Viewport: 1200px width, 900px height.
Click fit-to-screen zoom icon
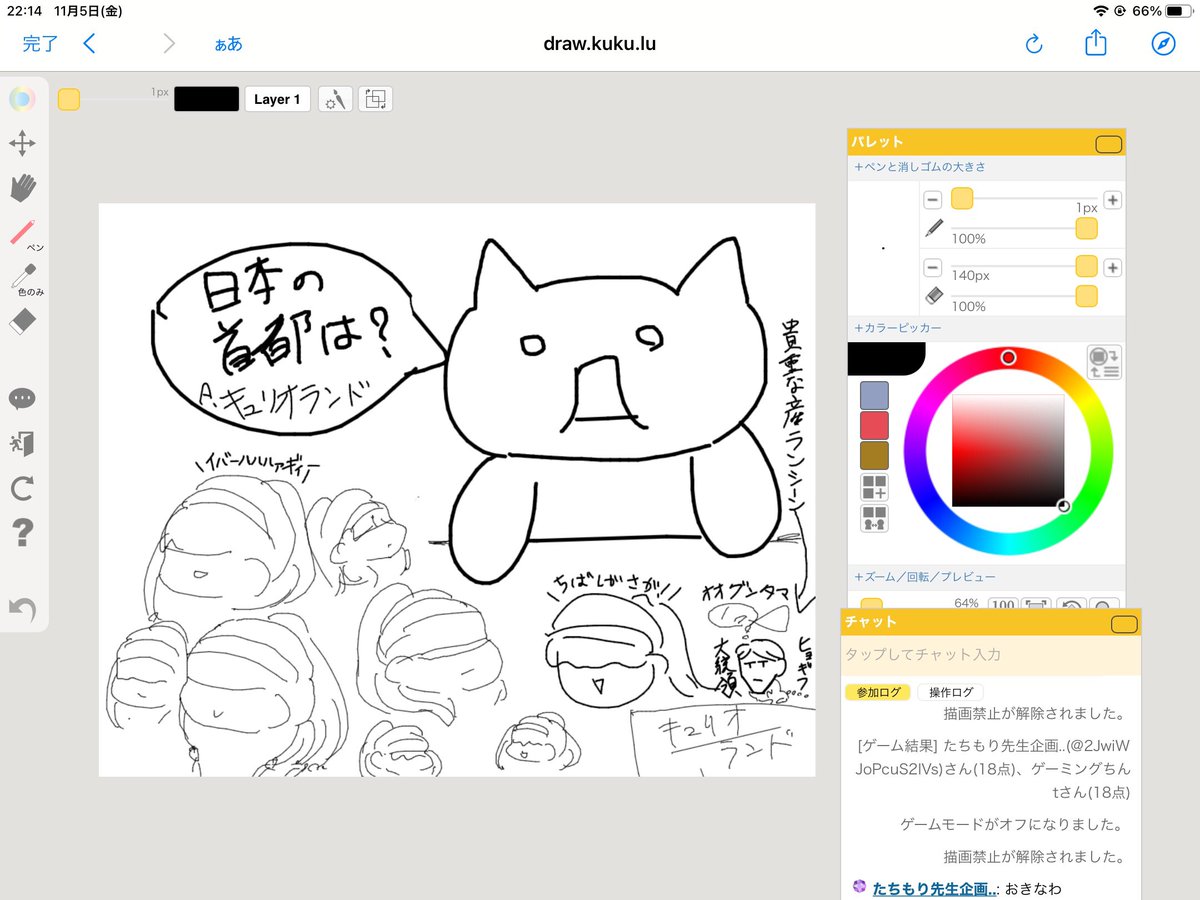[1037, 604]
